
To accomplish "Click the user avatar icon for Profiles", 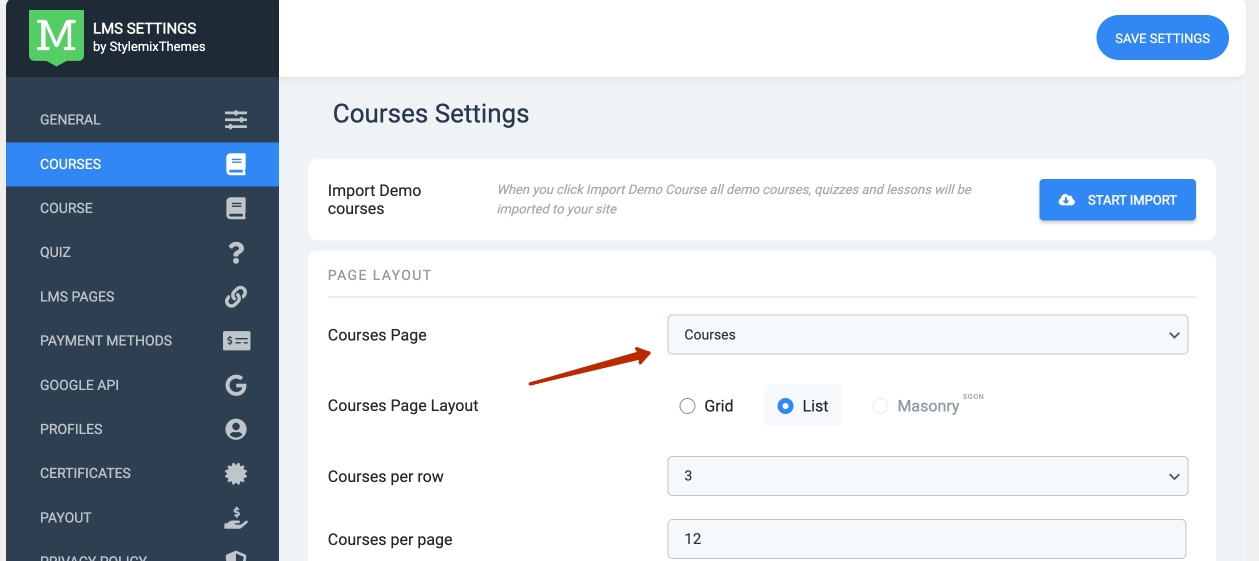I will coord(236,429).
